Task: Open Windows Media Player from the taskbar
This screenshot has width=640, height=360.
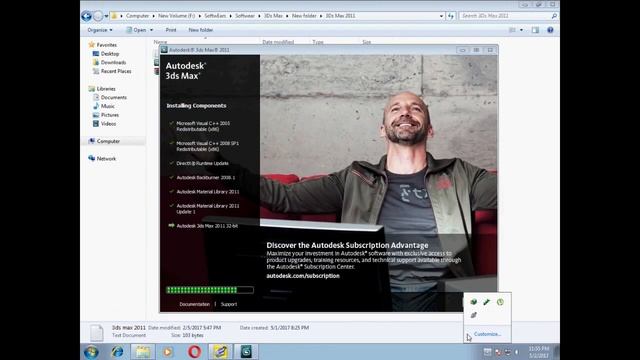Action: click(x=168, y=351)
